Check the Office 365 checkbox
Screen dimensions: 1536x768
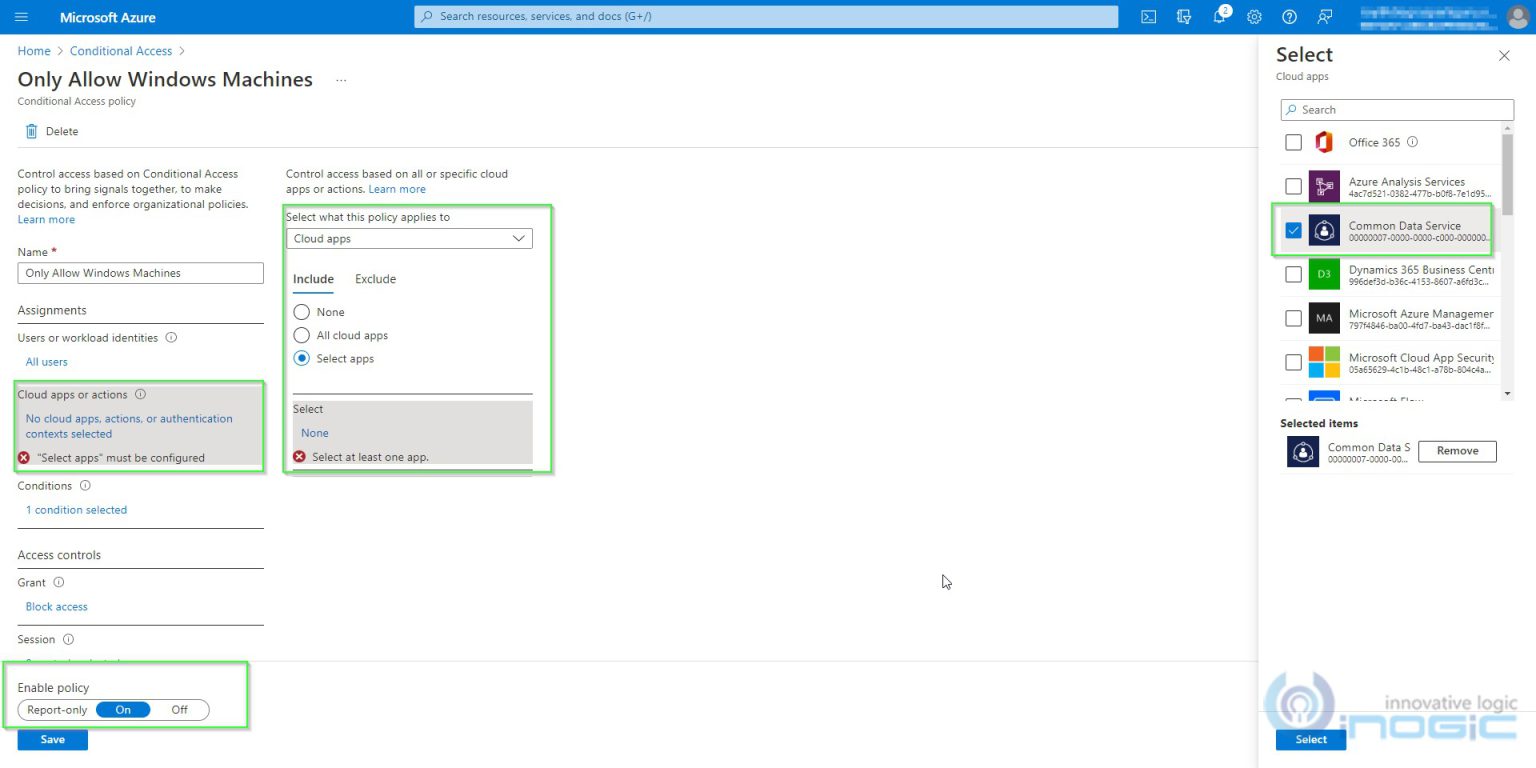pos(1293,142)
